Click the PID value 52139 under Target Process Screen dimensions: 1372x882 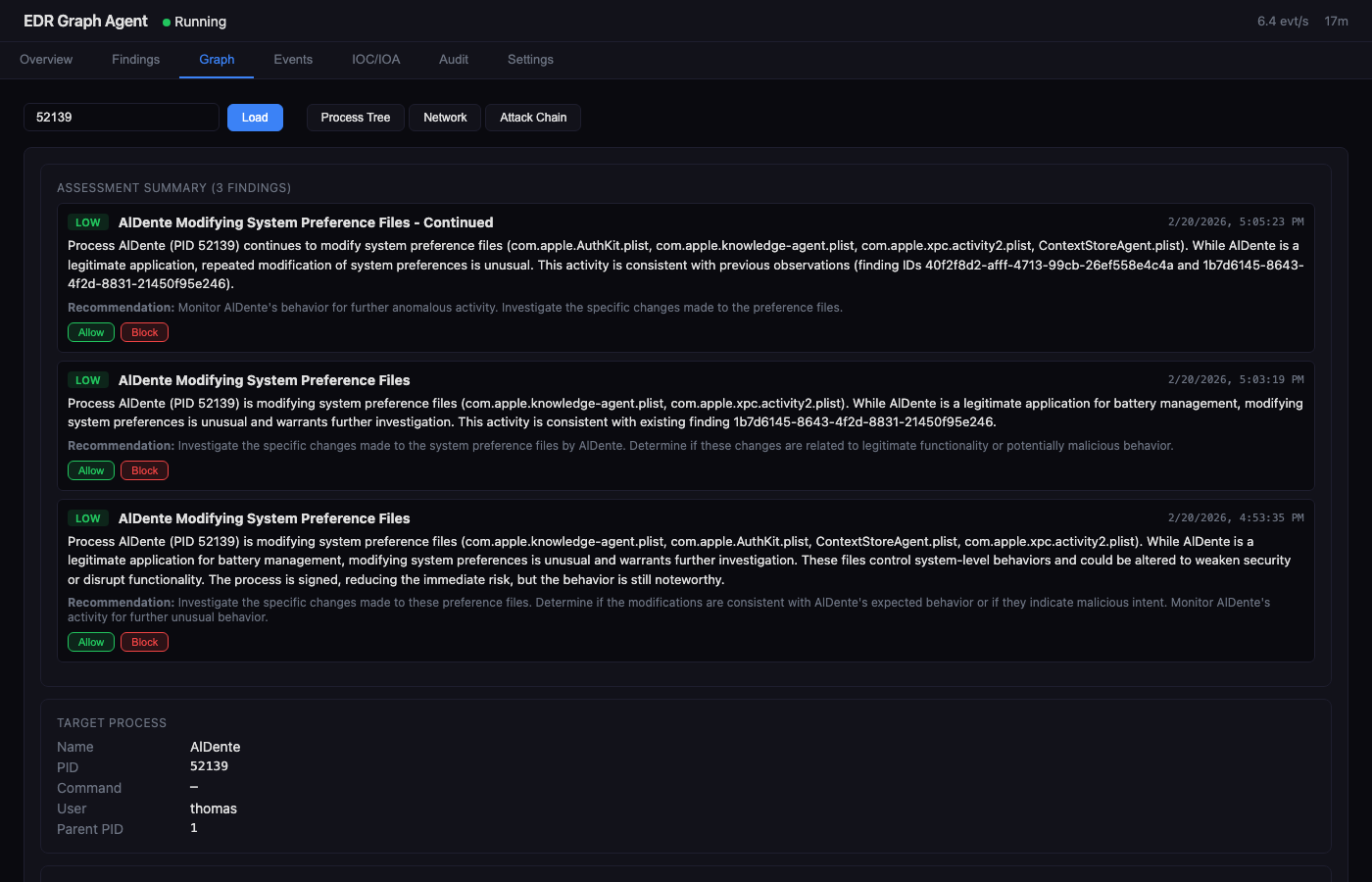(x=209, y=766)
